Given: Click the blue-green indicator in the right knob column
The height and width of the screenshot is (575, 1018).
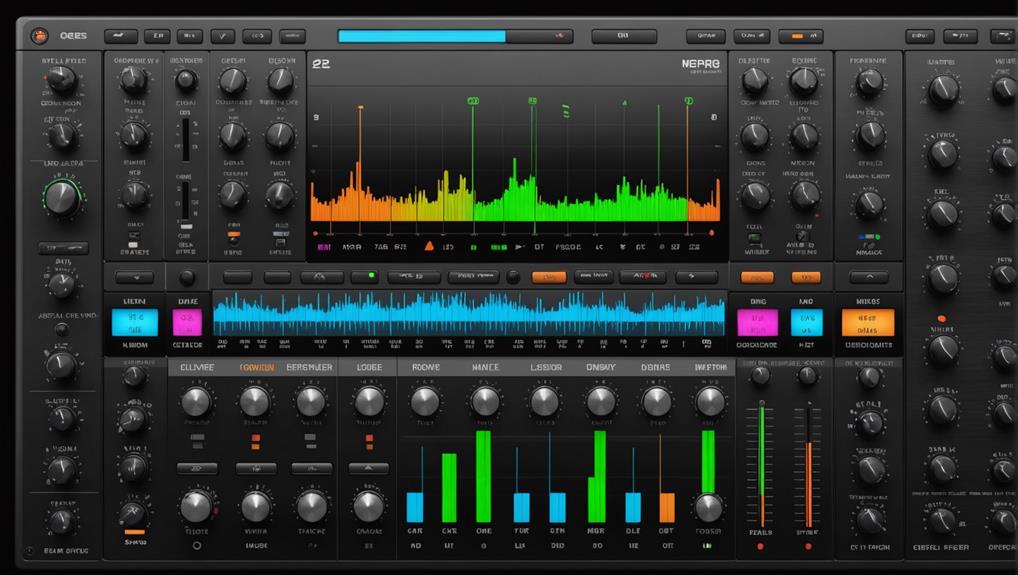Looking at the screenshot, I should pos(869,237).
